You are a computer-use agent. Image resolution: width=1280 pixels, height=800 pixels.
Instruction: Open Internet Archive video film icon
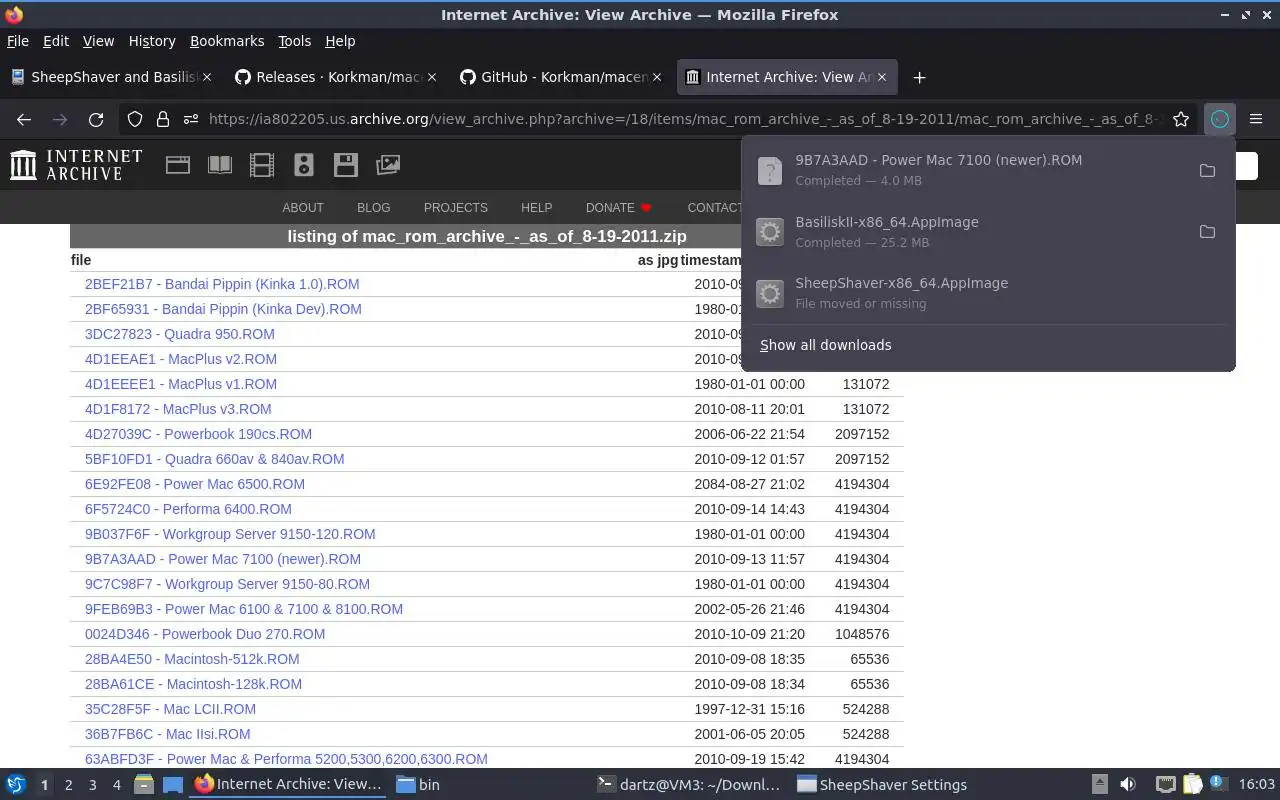coord(262,165)
